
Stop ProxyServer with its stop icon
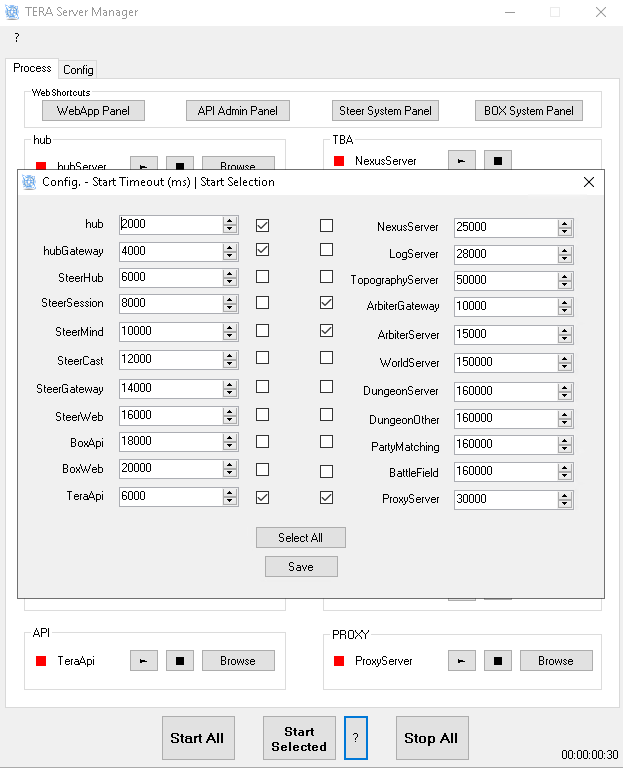click(x=498, y=661)
